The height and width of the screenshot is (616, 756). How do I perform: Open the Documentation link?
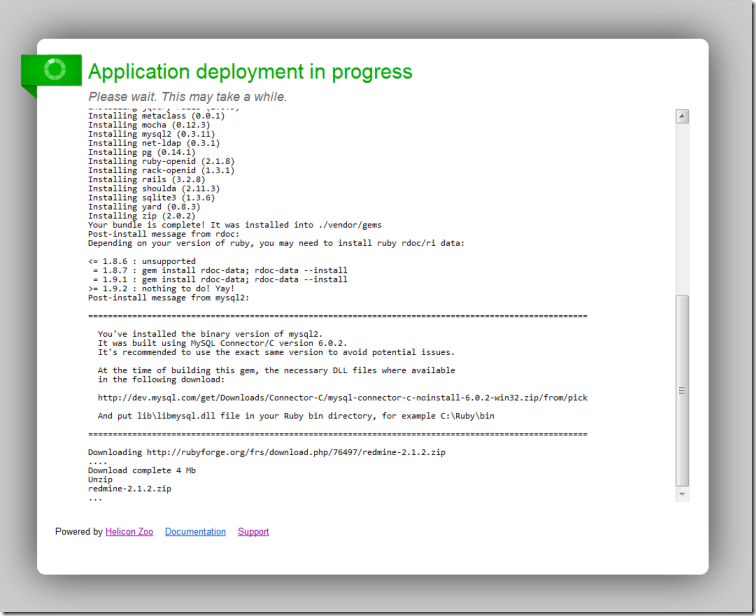195,532
